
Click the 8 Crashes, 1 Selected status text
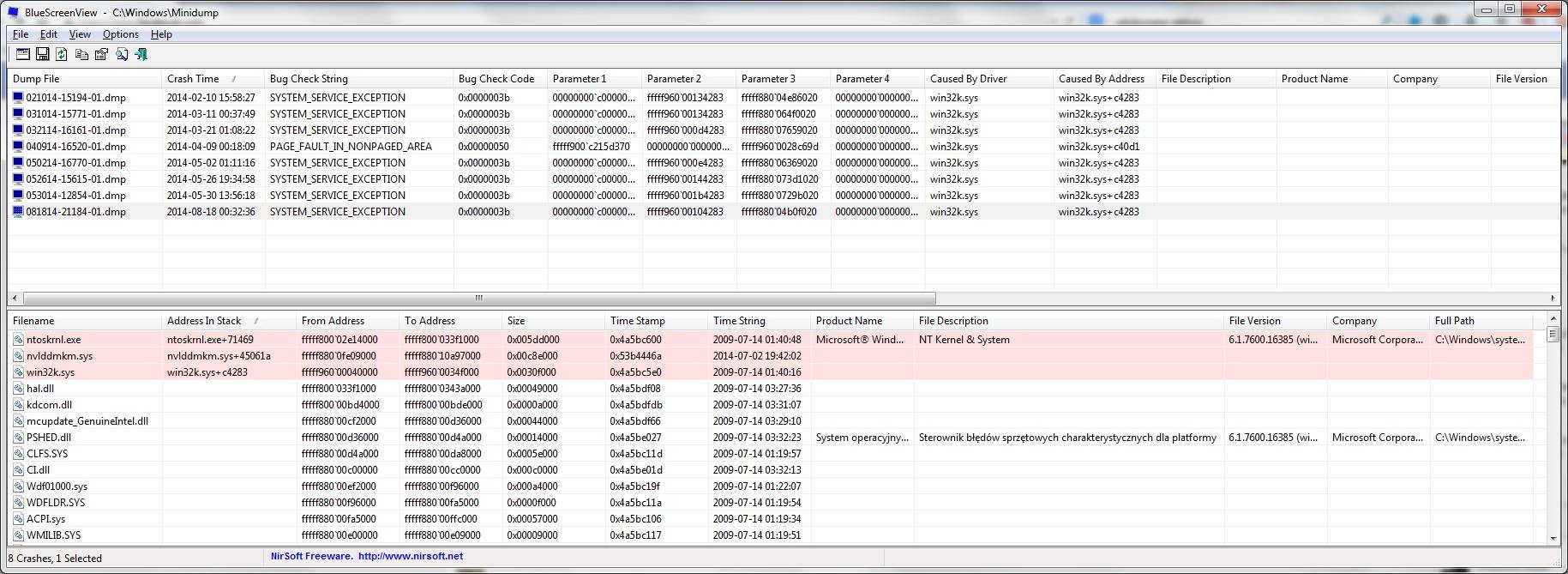pos(56,559)
